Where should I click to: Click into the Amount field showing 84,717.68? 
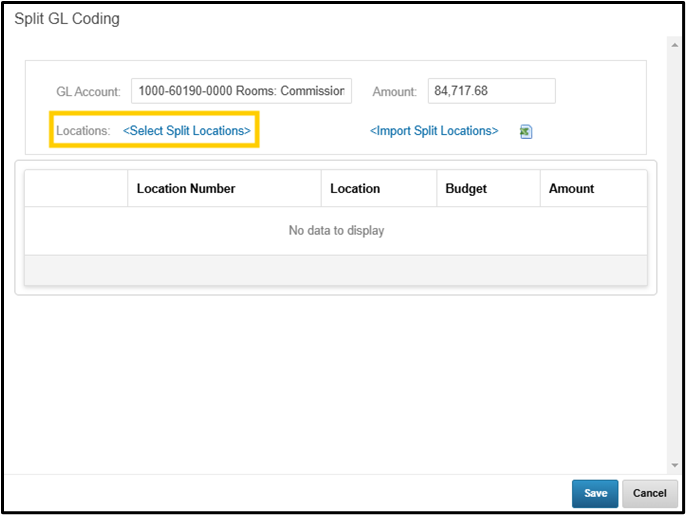(x=491, y=91)
